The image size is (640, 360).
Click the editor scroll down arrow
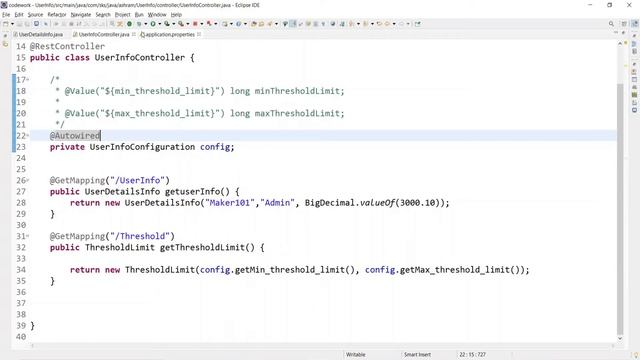(620, 338)
